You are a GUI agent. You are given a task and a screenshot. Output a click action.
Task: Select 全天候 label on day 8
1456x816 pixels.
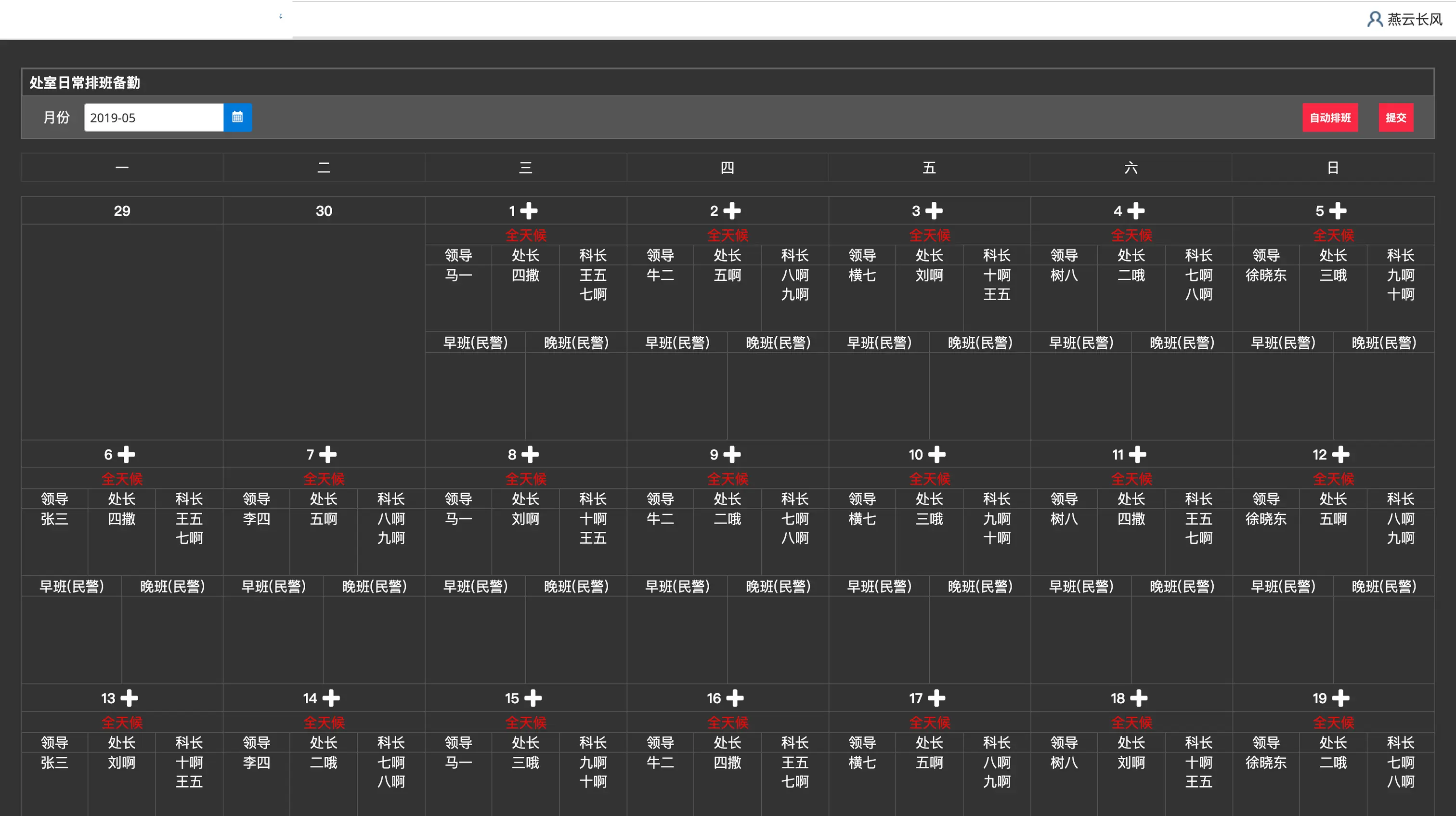pos(526,479)
